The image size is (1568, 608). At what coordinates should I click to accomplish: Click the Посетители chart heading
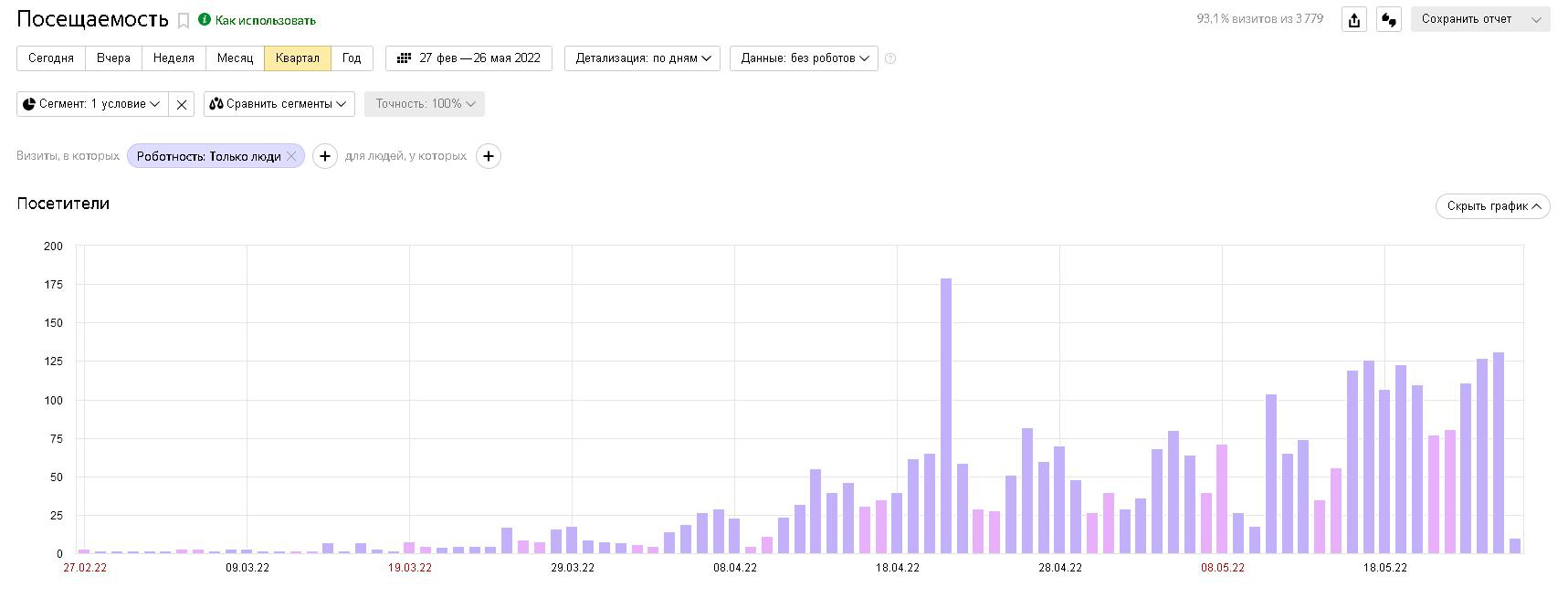(63, 204)
